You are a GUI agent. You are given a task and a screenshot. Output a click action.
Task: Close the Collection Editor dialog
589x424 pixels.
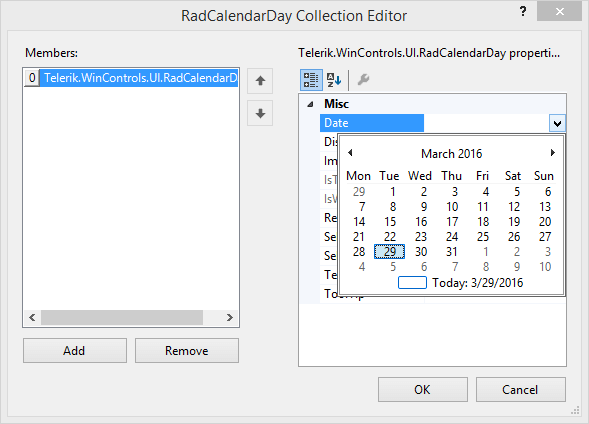click(x=559, y=12)
